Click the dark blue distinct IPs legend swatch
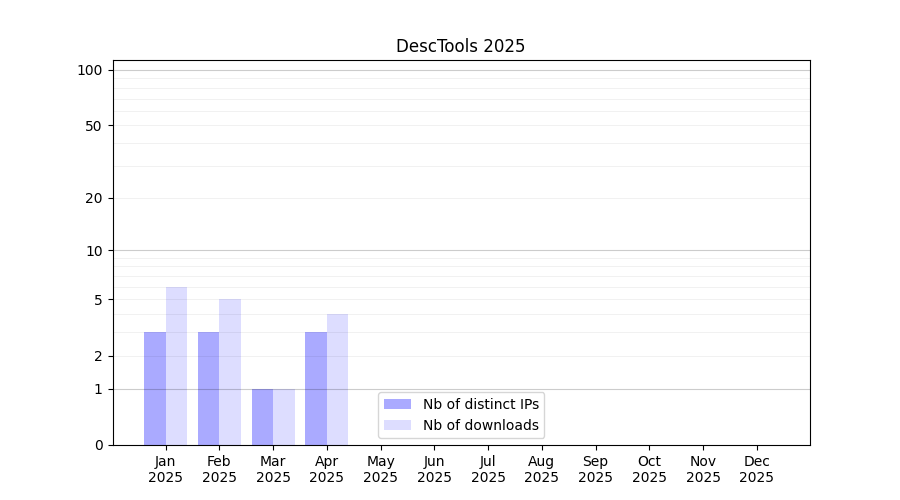This screenshot has width=900, height=500. pos(397,404)
